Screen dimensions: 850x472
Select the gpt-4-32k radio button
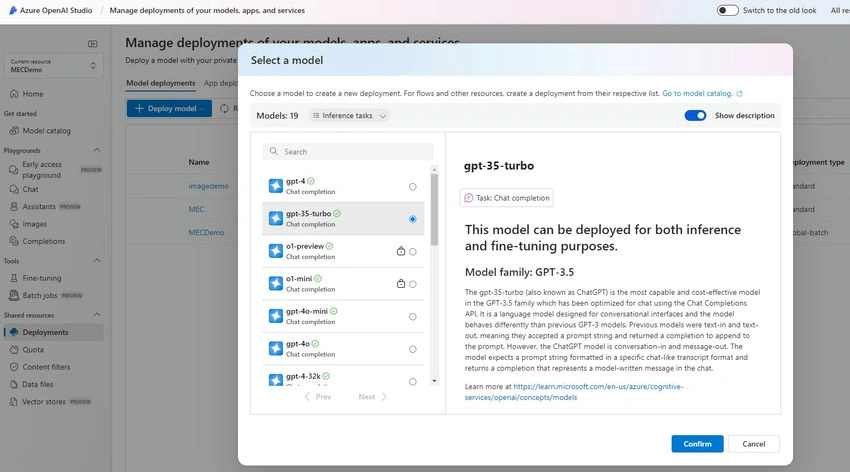(x=413, y=382)
